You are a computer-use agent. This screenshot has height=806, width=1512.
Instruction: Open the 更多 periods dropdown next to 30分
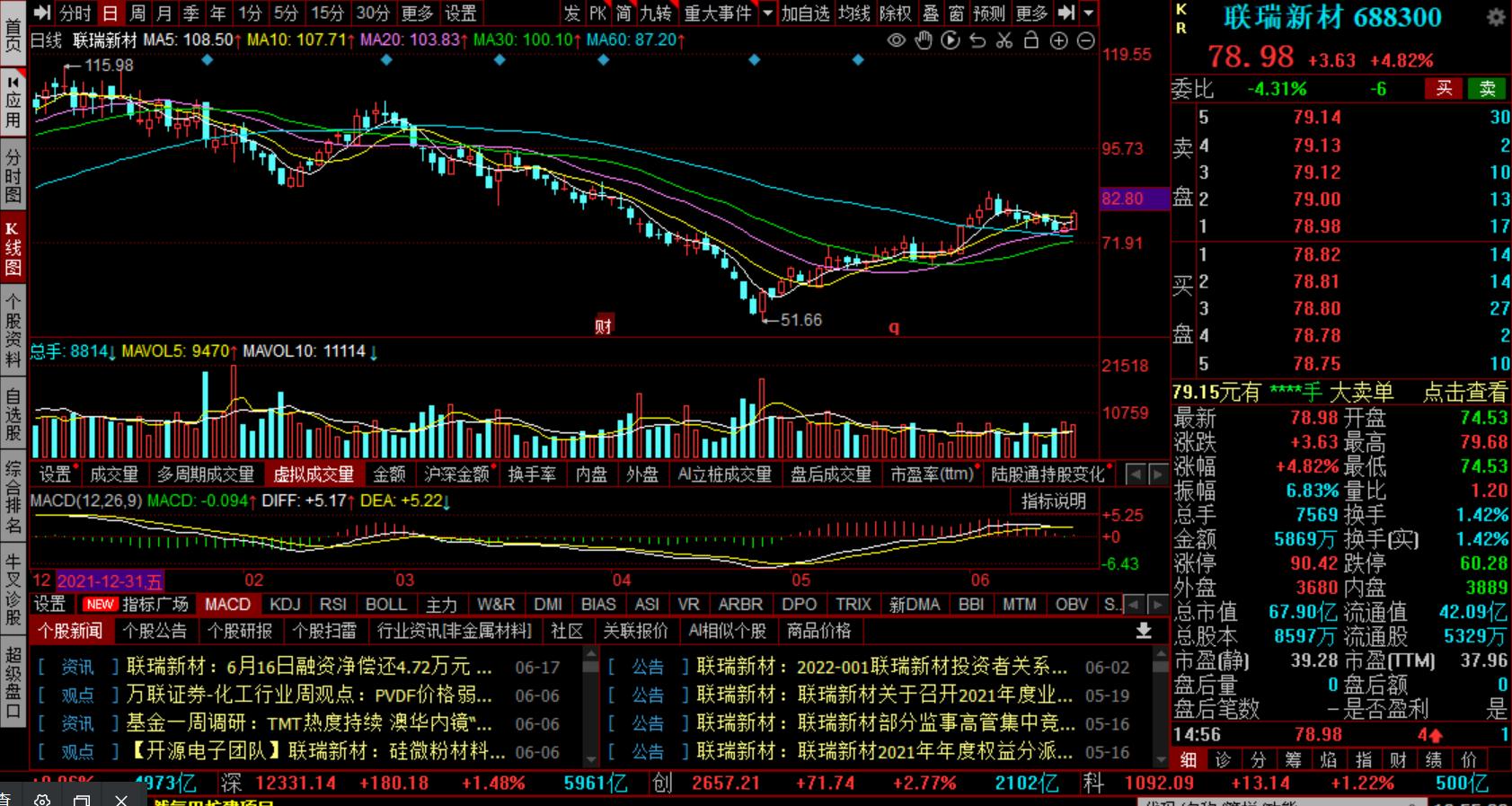coord(417,13)
